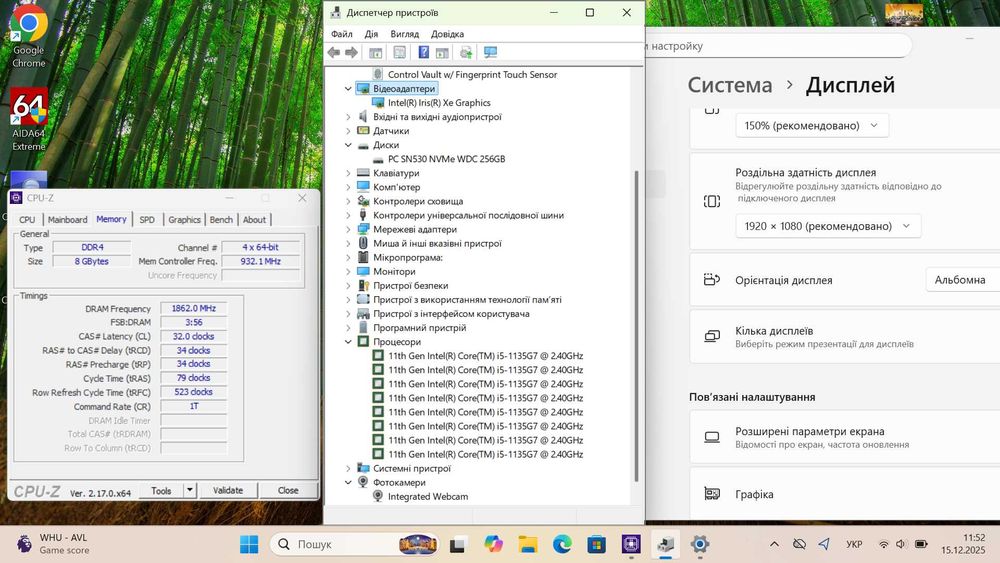Open Довідка menu in Device Manager

tap(447, 34)
